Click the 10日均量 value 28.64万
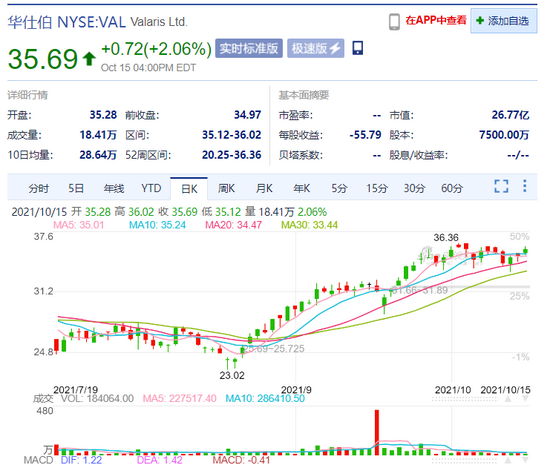550x465 pixels. pyautogui.click(x=98, y=155)
